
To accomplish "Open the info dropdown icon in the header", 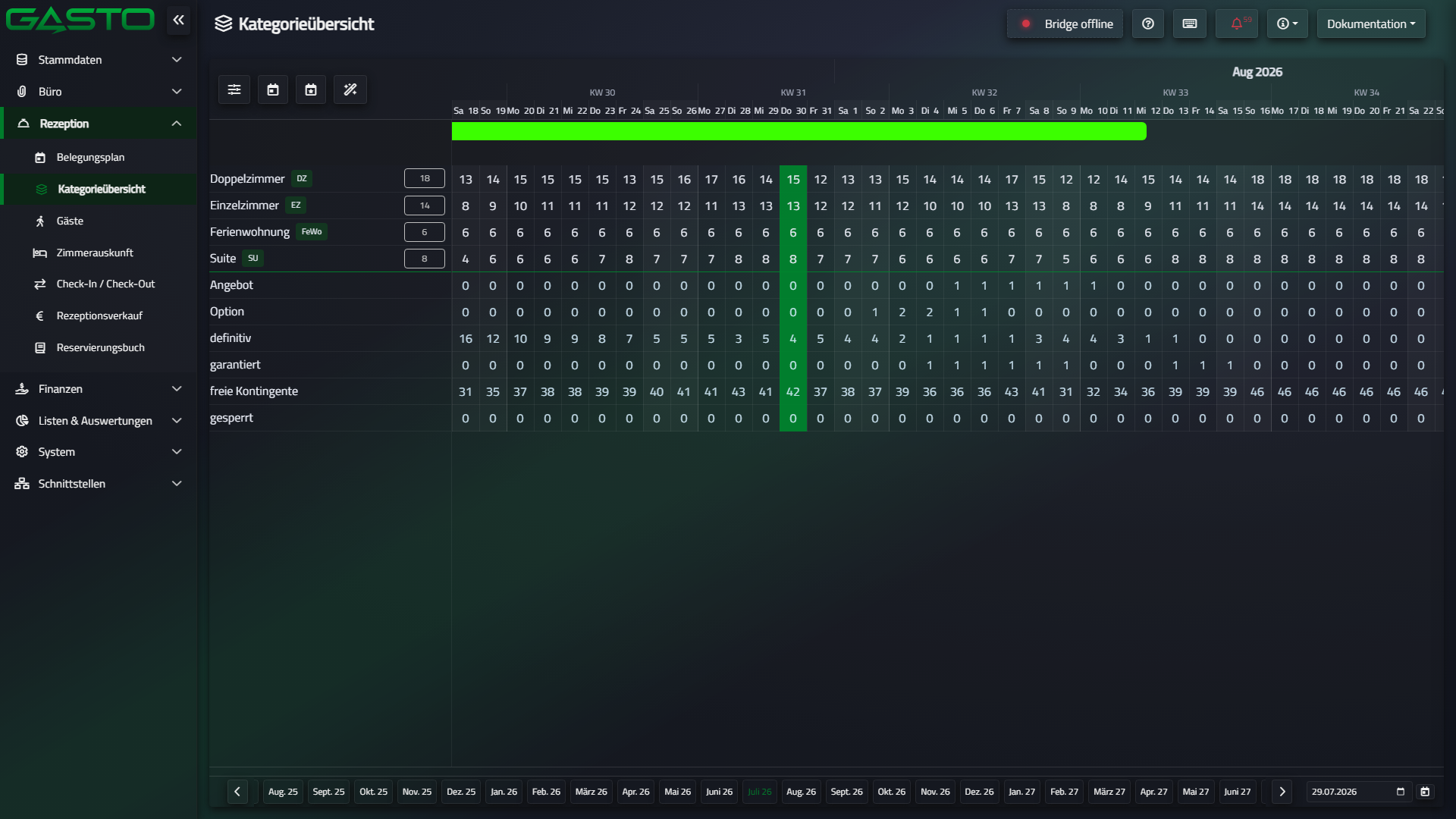I will pyautogui.click(x=1288, y=24).
